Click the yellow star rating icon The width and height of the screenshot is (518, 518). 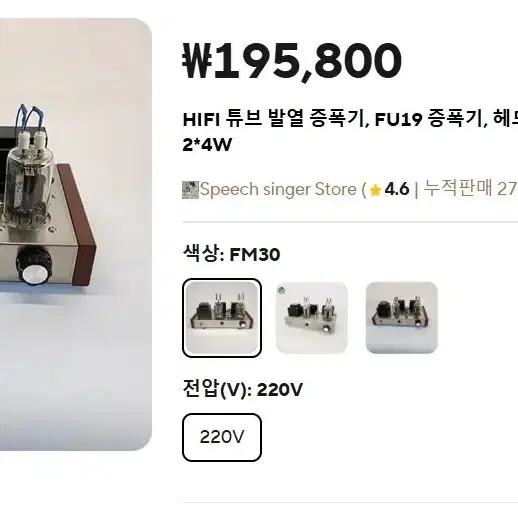coord(376,190)
